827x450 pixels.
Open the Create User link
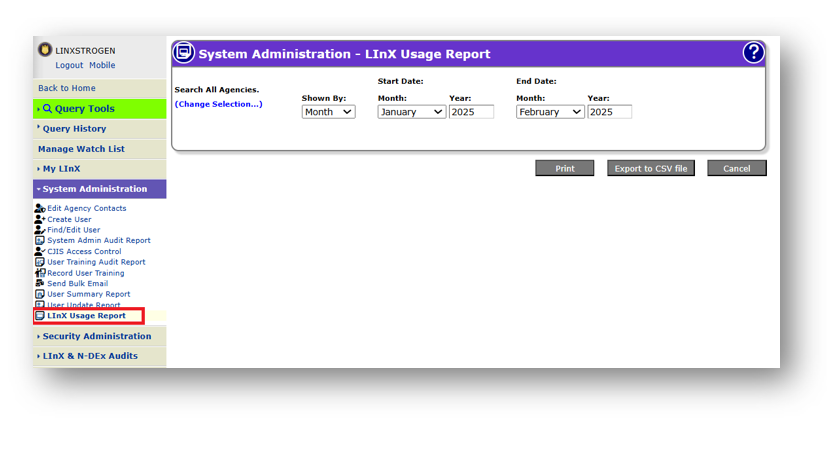[69, 219]
